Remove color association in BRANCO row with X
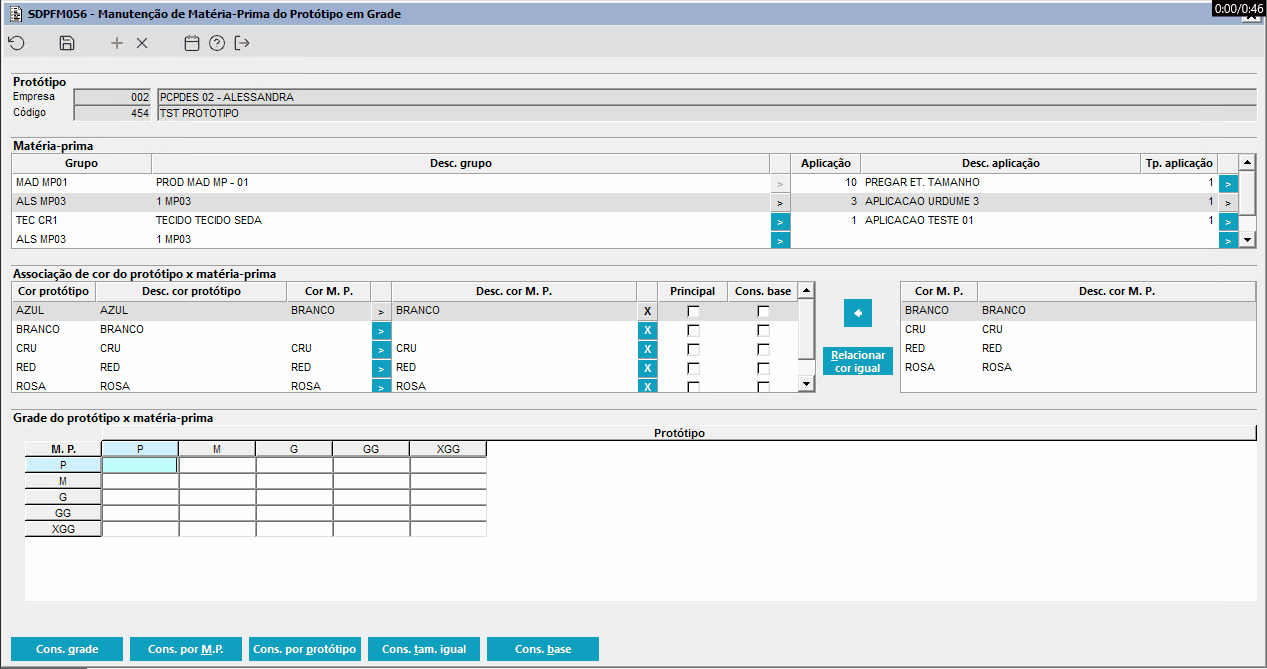Image resolution: width=1267 pixels, height=669 pixels. point(647,331)
